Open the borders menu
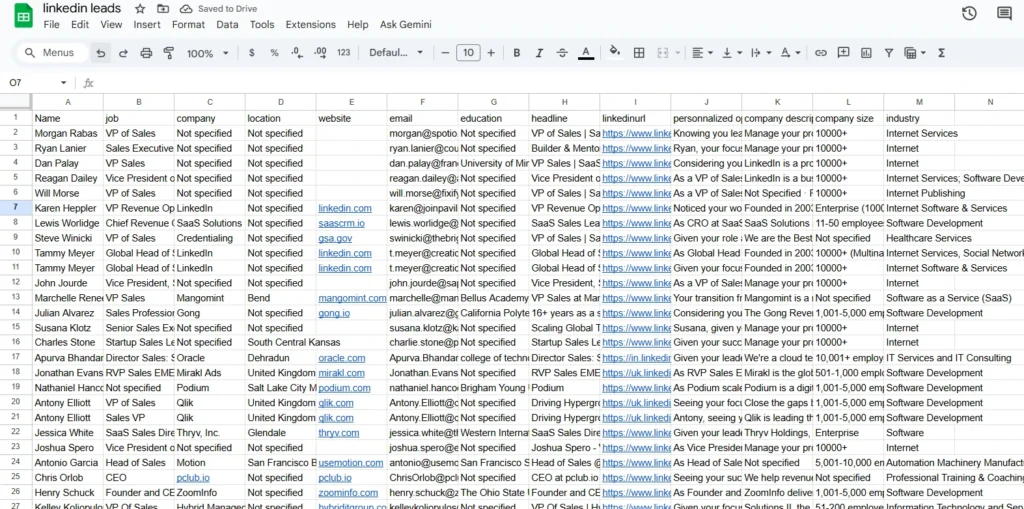 [639, 53]
